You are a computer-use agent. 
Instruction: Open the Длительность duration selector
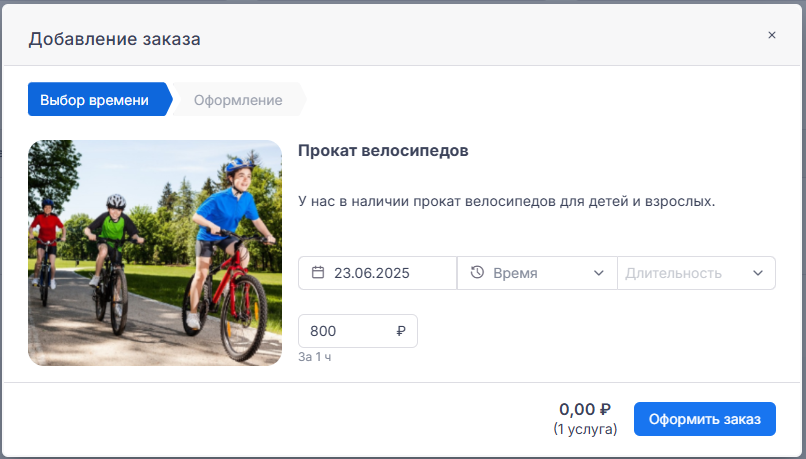[697, 273]
